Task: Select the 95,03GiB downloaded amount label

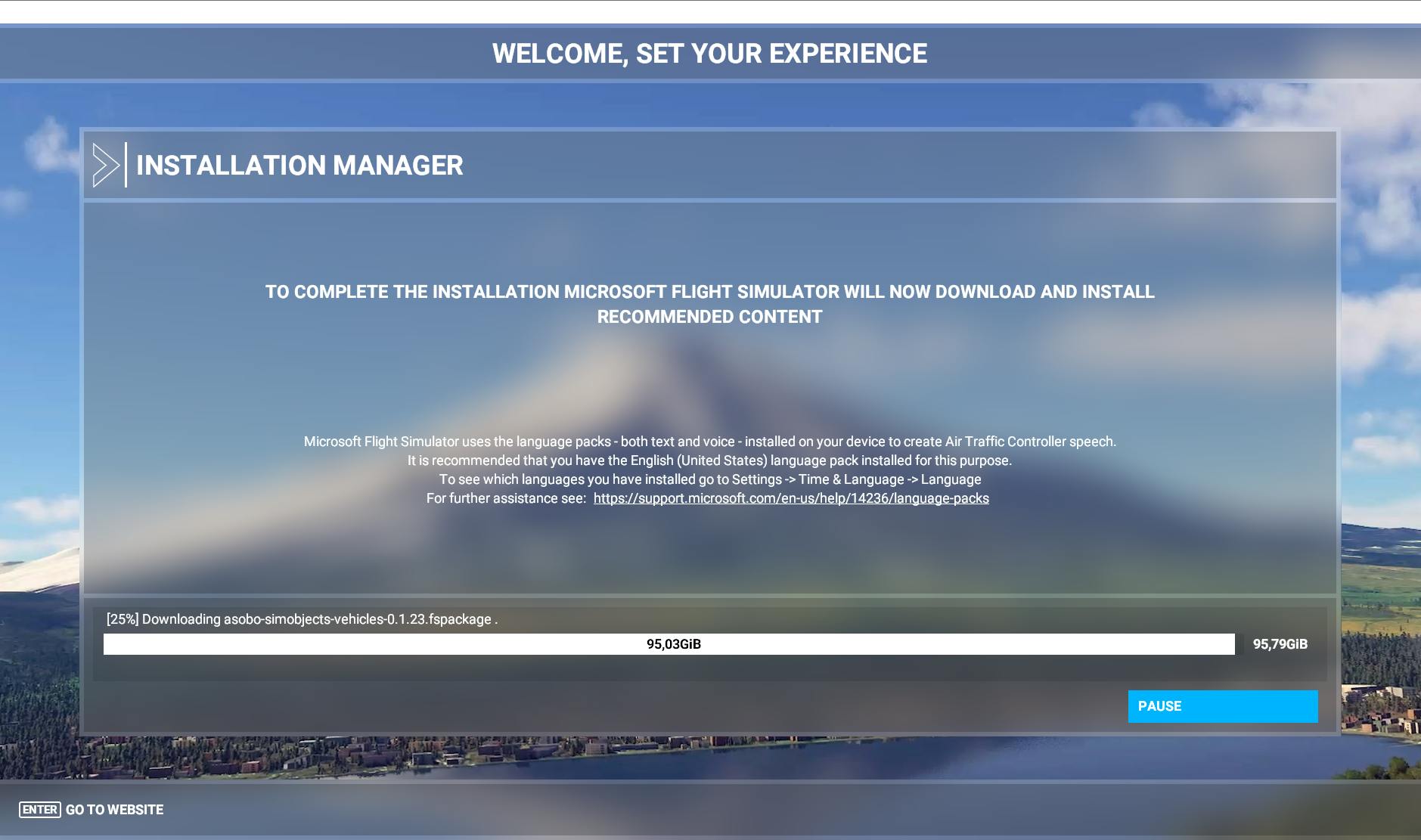Action: 673,644
